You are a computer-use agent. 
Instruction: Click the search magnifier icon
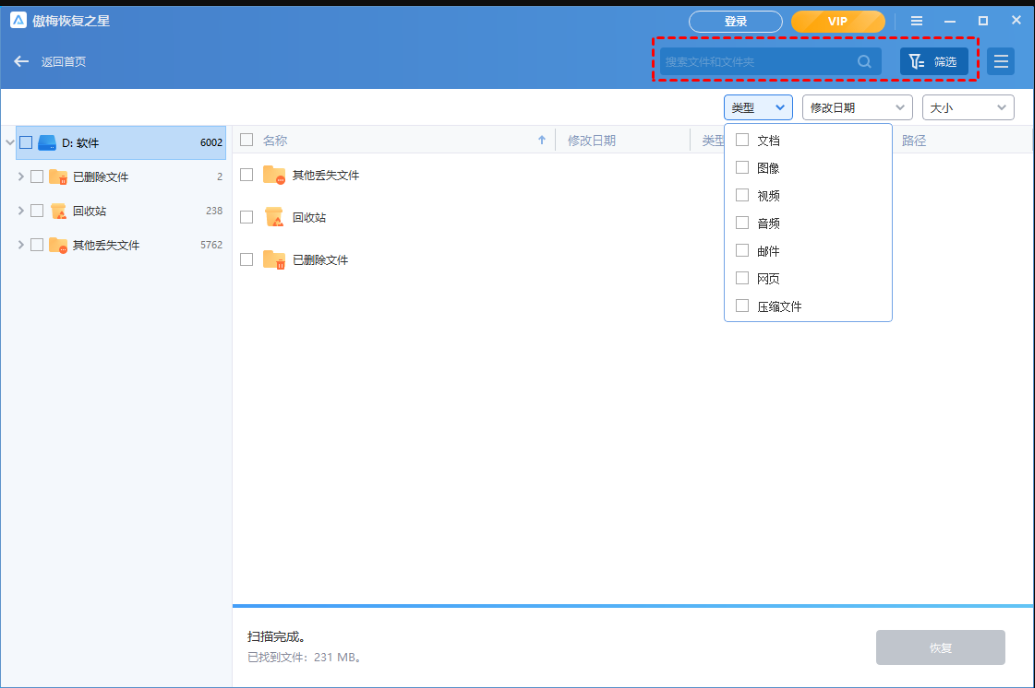tap(864, 61)
